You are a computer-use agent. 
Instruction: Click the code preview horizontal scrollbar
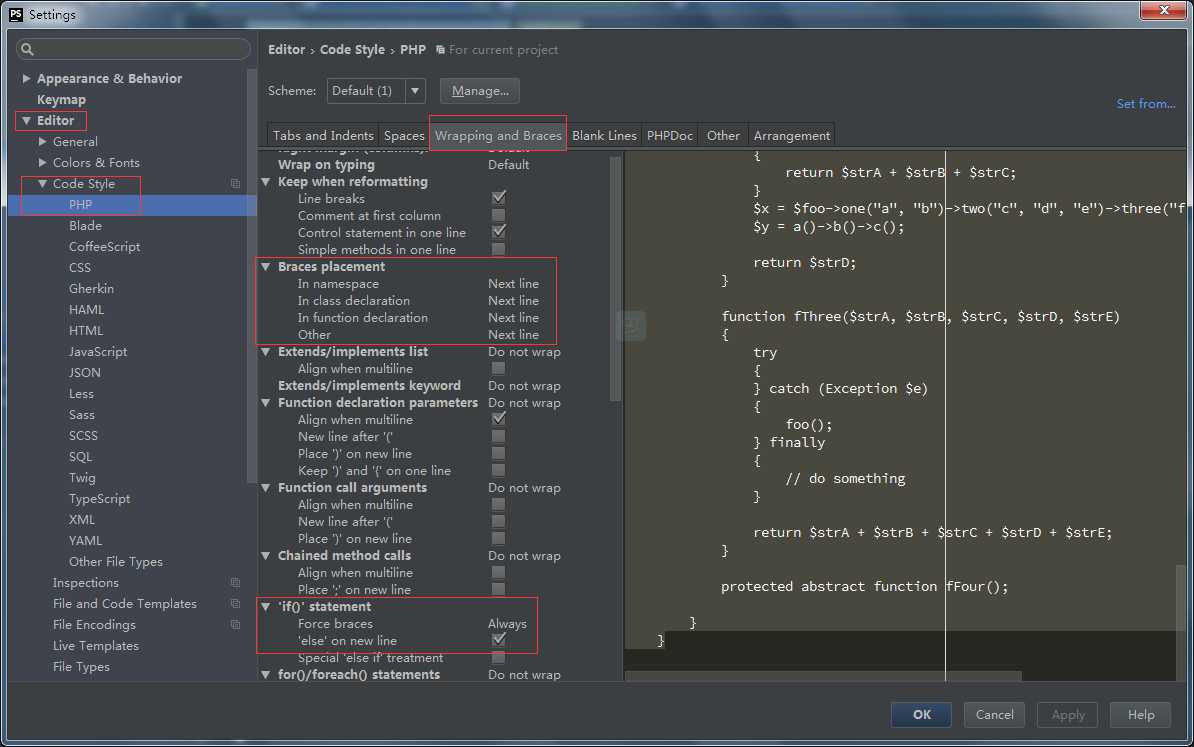822,676
